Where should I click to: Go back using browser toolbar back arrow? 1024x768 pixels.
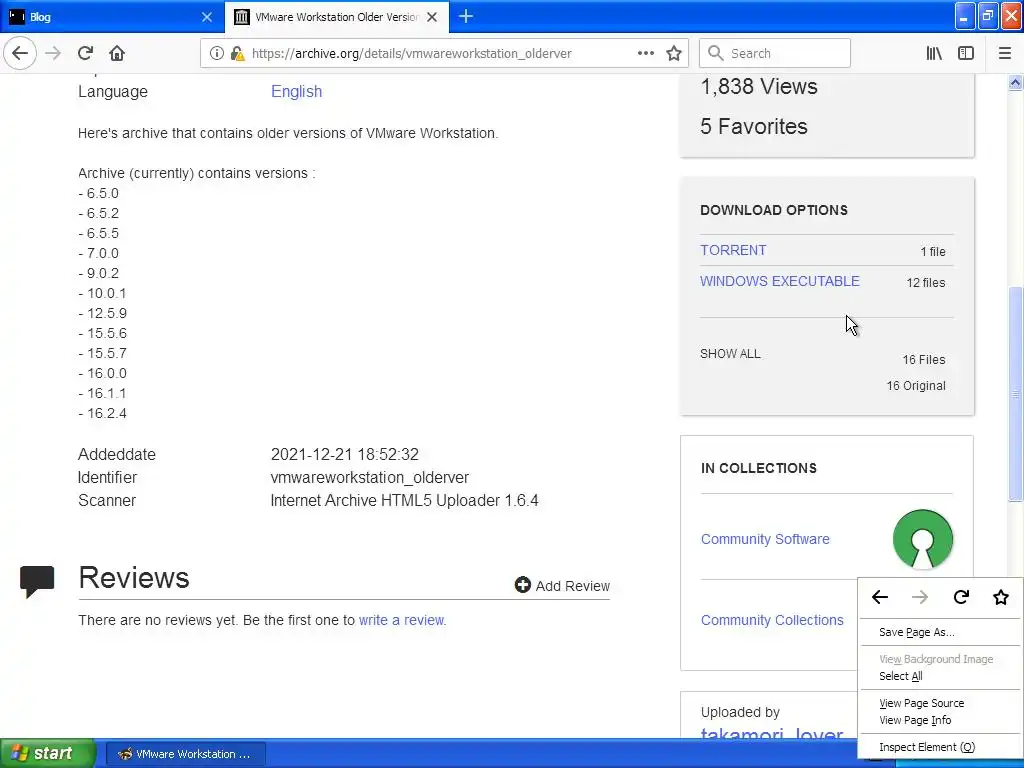pos(20,53)
